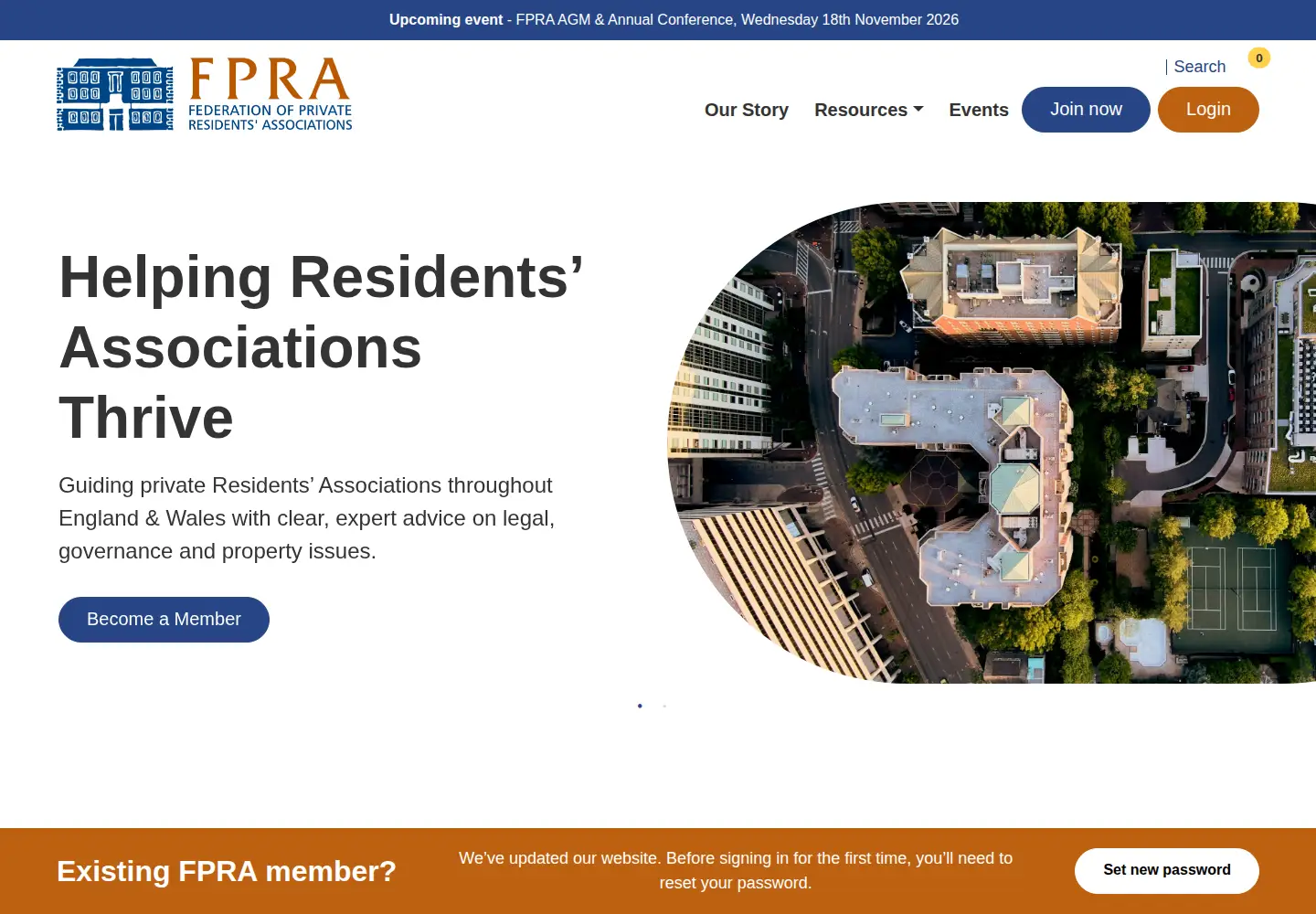The height and width of the screenshot is (914, 1316).
Task: Select the first carousel dot
Action: click(640, 706)
